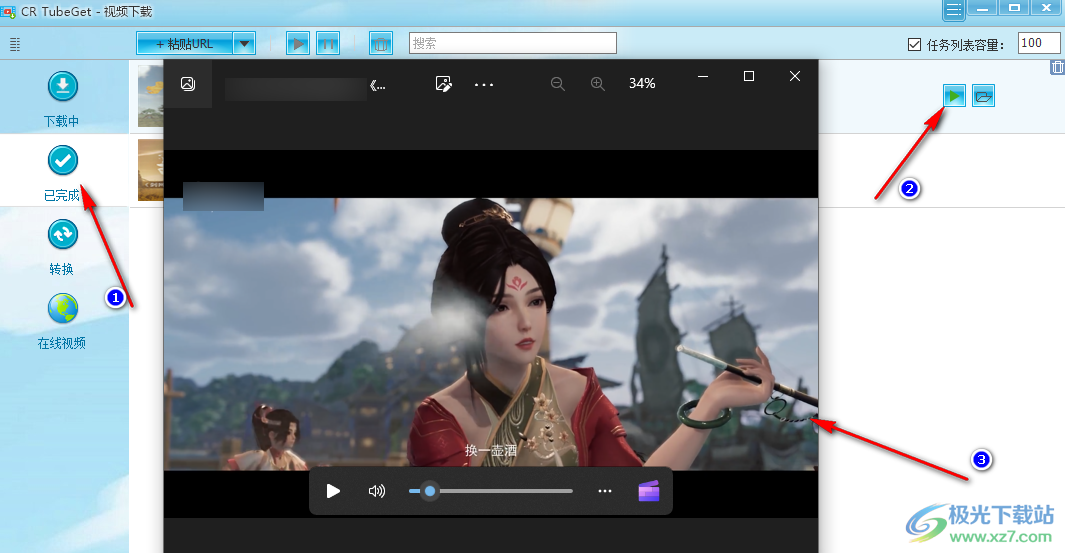This screenshot has height=553, width=1065.
Task: Toggle the task list capacity checkbox
Action: pyautogui.click(x=914, y=45)
